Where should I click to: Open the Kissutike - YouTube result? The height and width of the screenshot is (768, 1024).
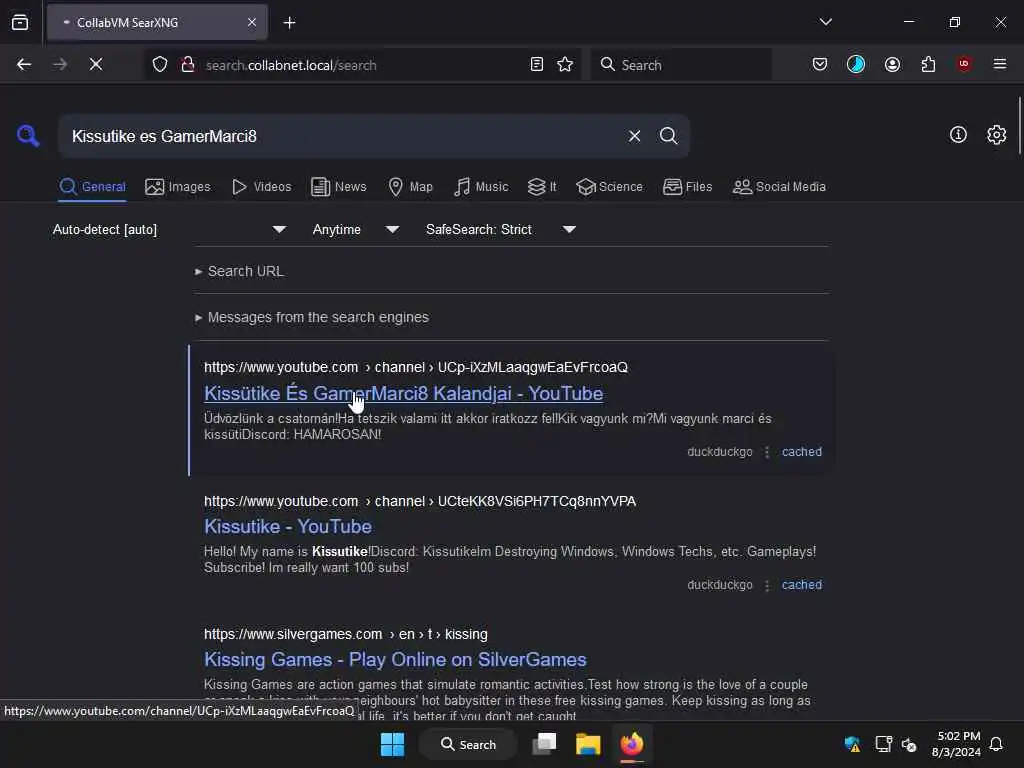(x=287, y=526)
